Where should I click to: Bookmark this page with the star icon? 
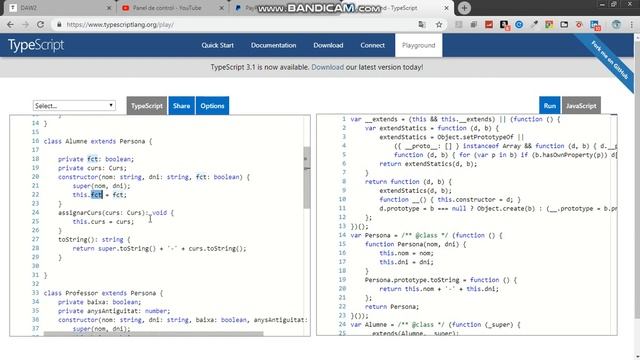click(x=439, y=24)
